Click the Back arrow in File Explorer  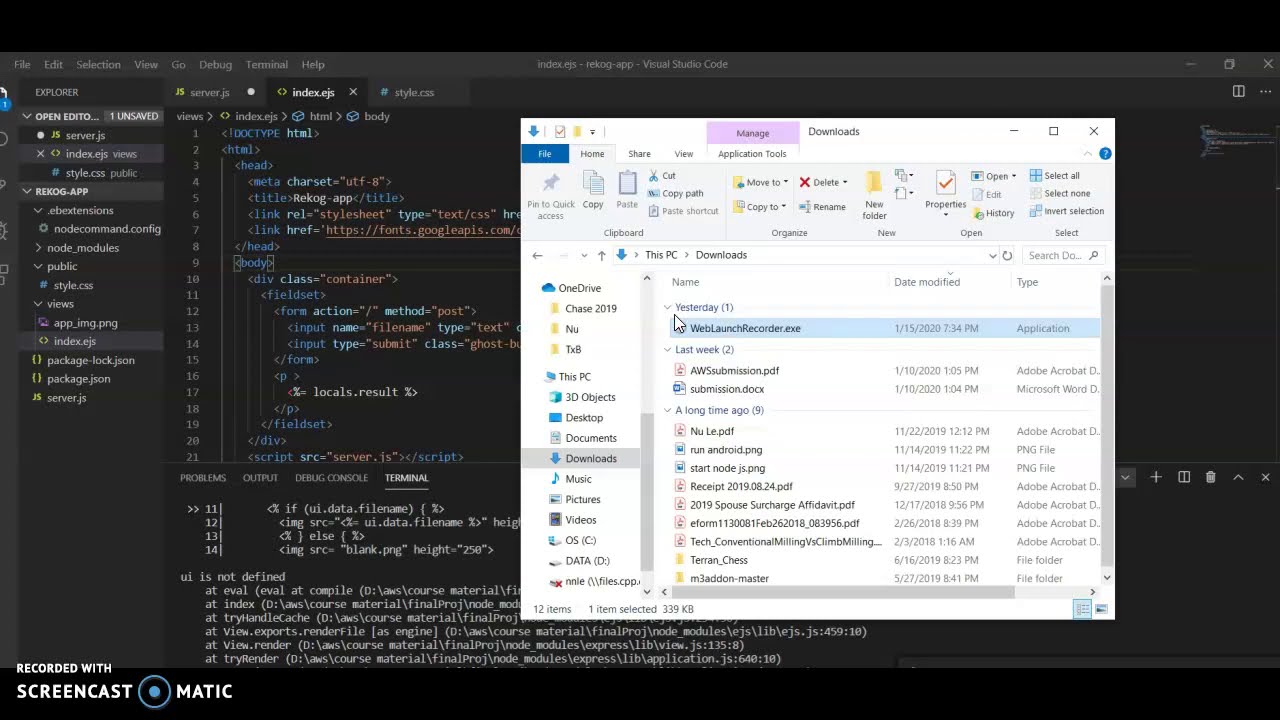(x=537, y=255)
